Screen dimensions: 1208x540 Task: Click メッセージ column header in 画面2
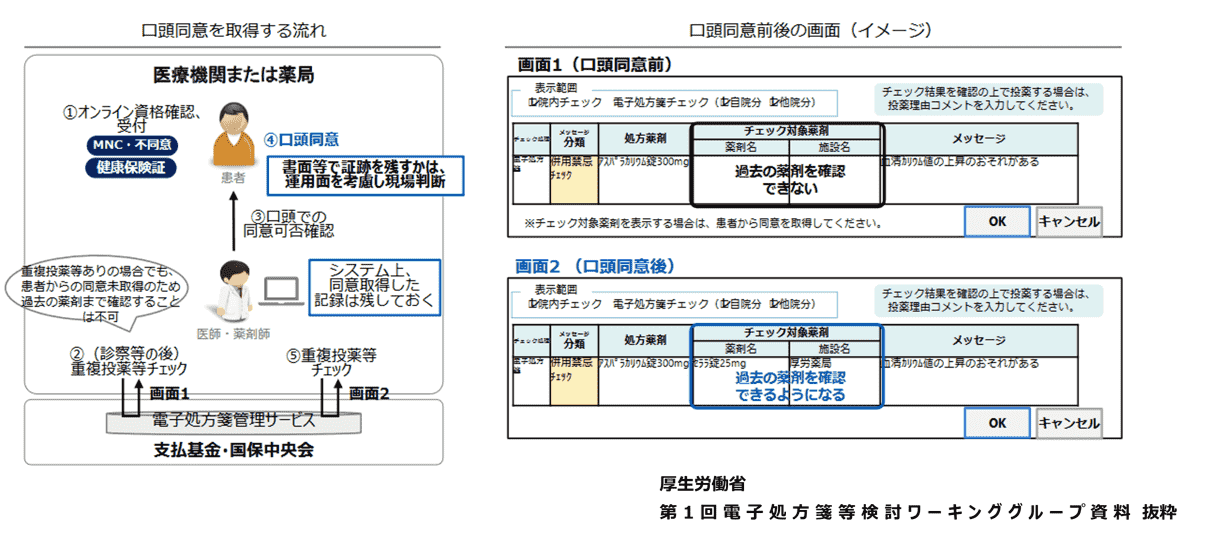click(979, 341)
